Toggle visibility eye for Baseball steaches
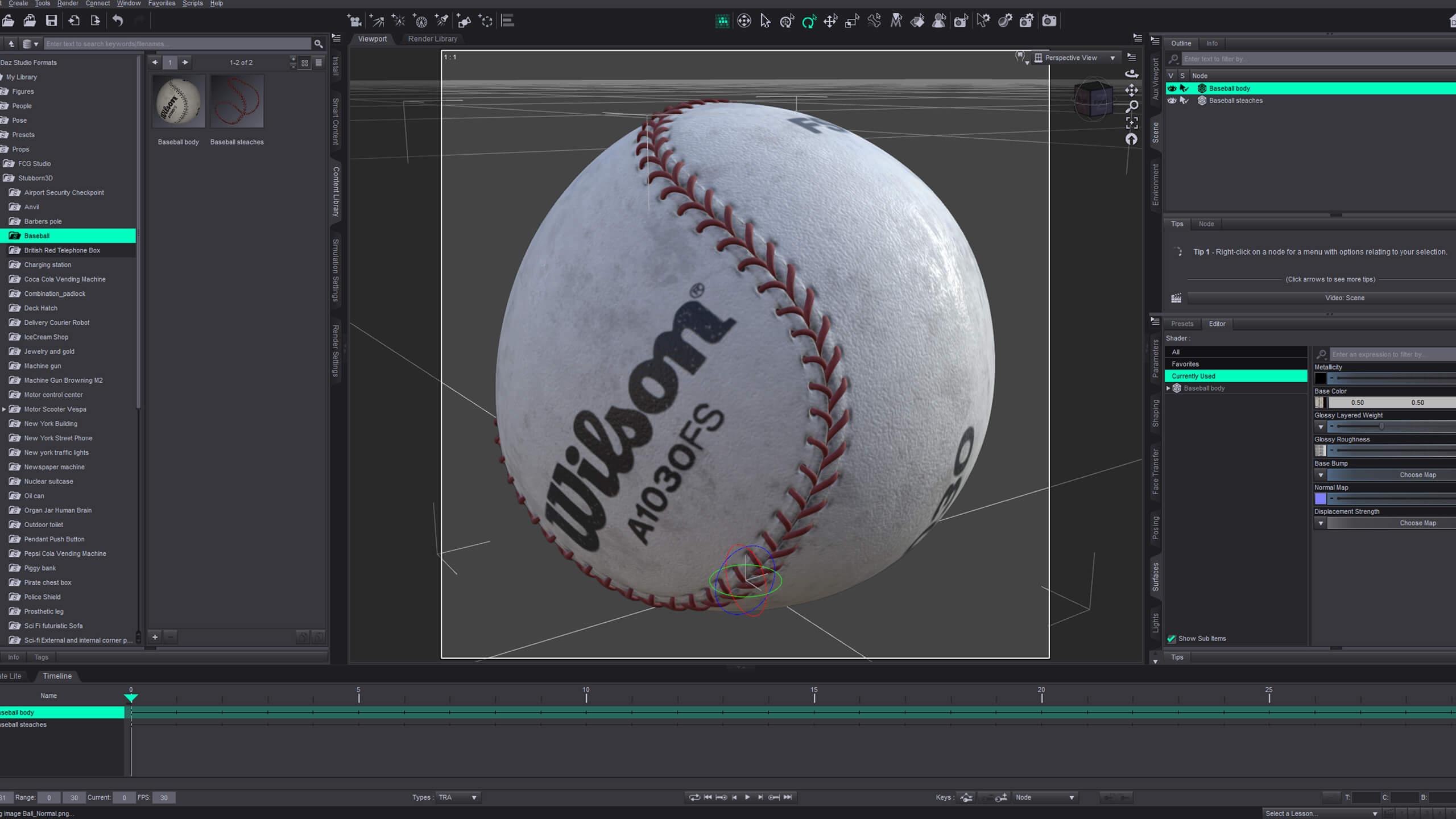This screenshot has height=819, width=1456. click(1172, 101)
